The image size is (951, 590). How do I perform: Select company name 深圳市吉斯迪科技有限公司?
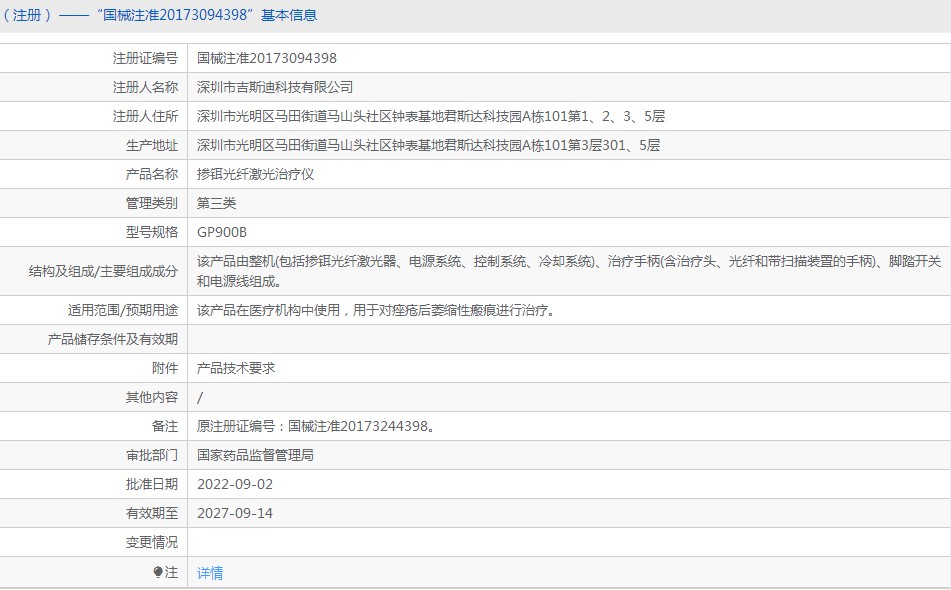[275, 87]
